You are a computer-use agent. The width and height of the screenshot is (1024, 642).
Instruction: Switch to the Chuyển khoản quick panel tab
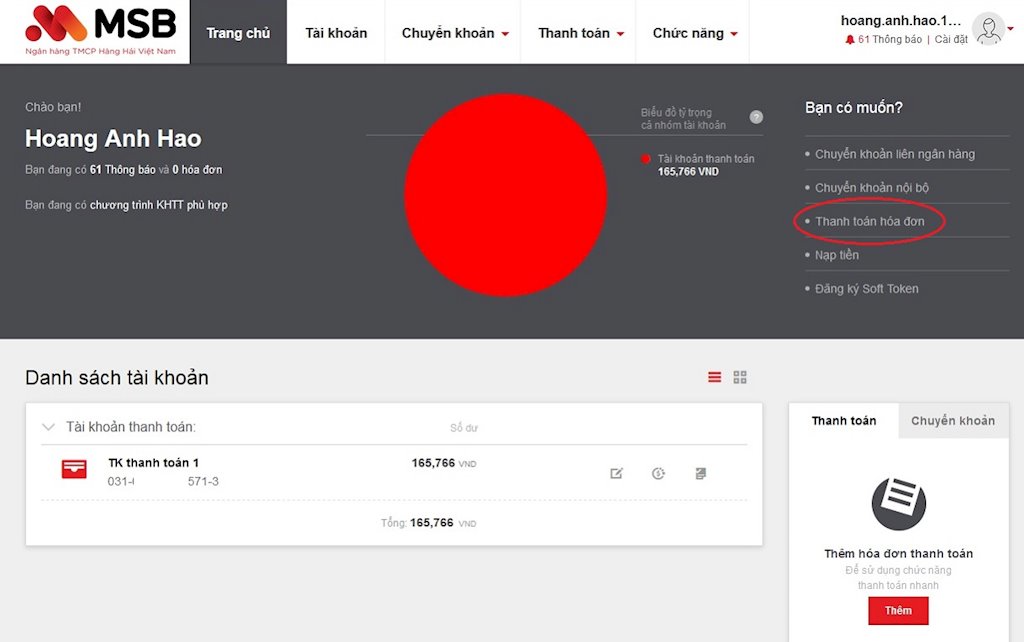[x=952, y=421]
